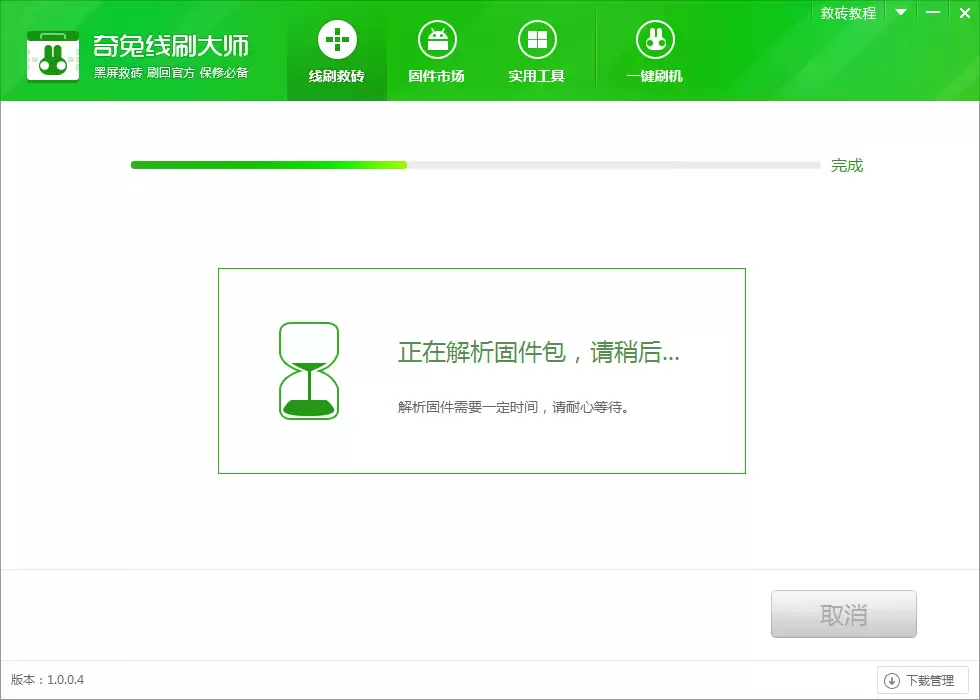Minimize the application window
The width and height of the screenshot is (980, 700).
pyautogui.click(x=933, y=12)
